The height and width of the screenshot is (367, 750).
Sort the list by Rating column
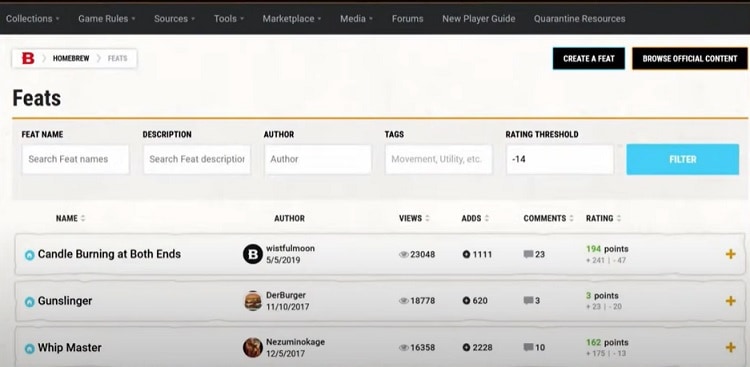pos(604,218)
